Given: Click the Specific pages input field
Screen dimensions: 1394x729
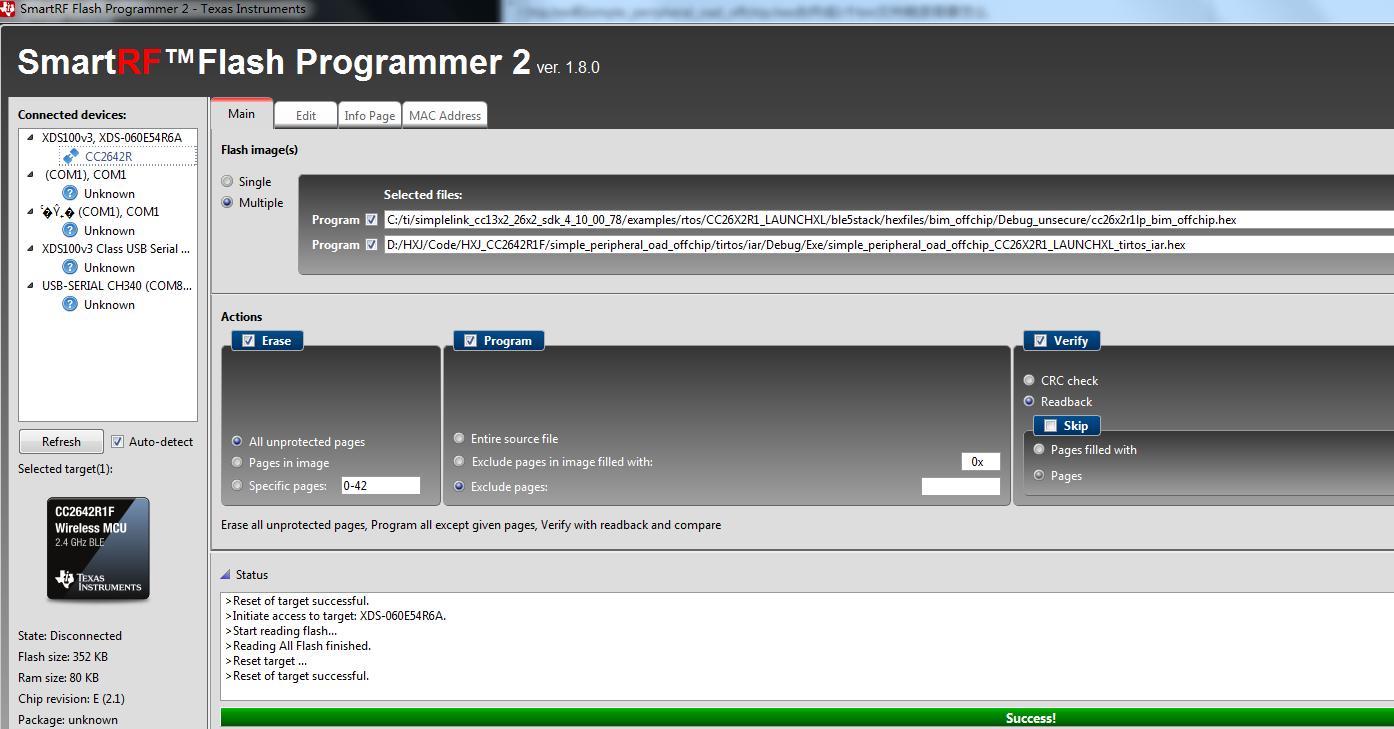Looking at the screenshot, I should [380, 486].
